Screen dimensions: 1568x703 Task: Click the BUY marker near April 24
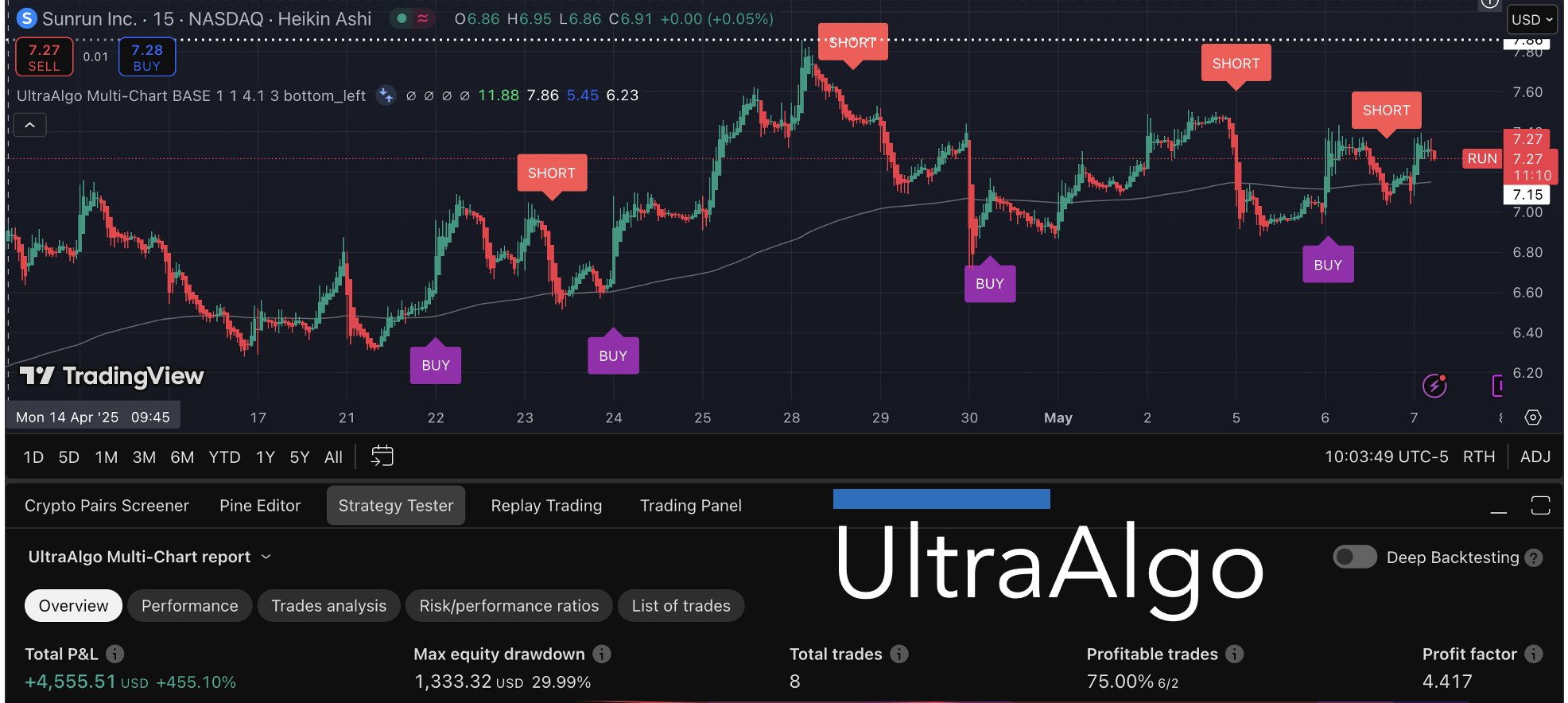[613, 355]
